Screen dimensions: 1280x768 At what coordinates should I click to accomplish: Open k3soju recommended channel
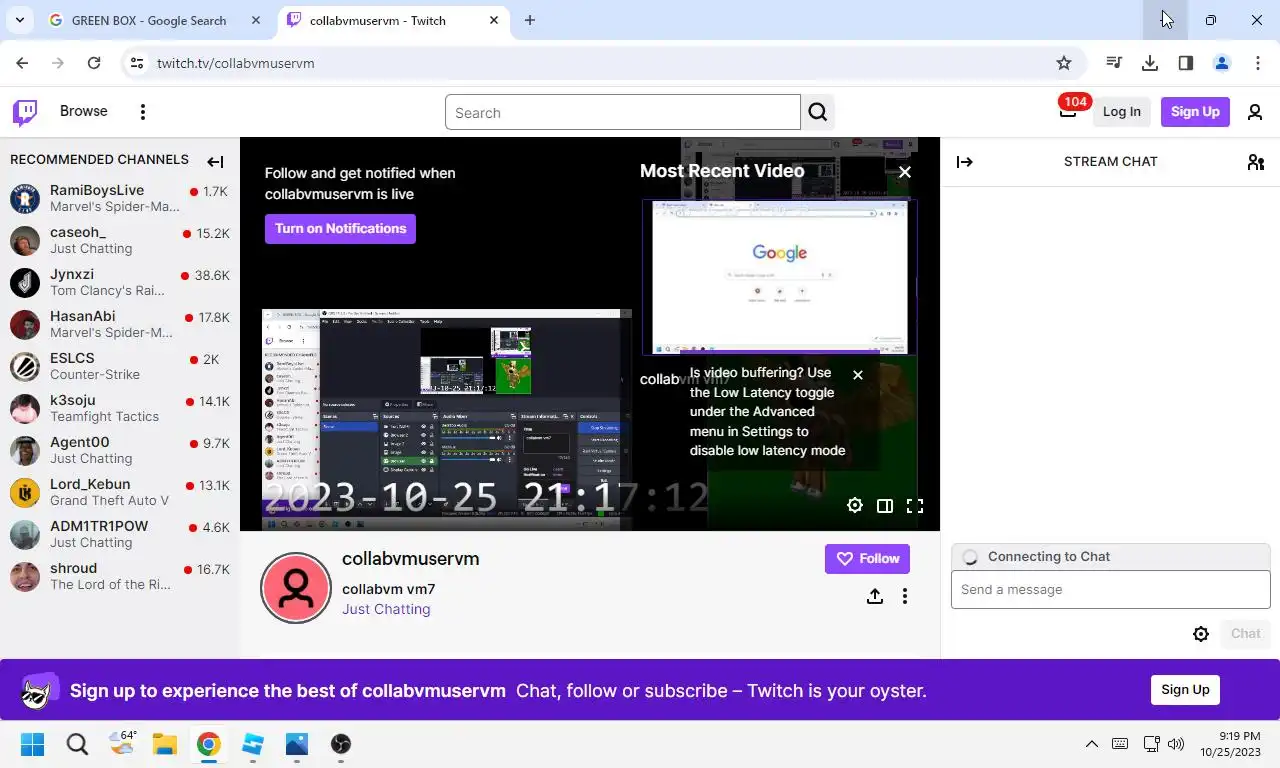(x=120, y=408)
